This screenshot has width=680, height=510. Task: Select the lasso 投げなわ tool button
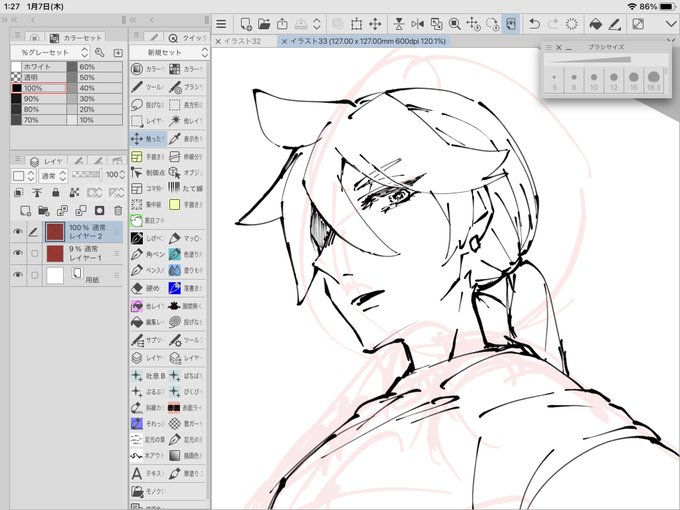[147, 105]
